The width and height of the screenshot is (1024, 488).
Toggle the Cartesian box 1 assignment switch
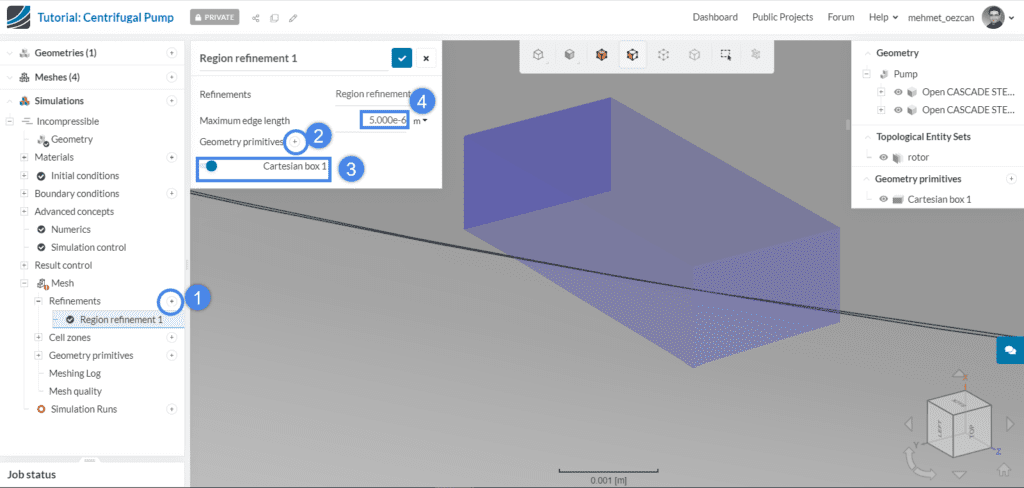pyautogui.click(x=210, y=167)
